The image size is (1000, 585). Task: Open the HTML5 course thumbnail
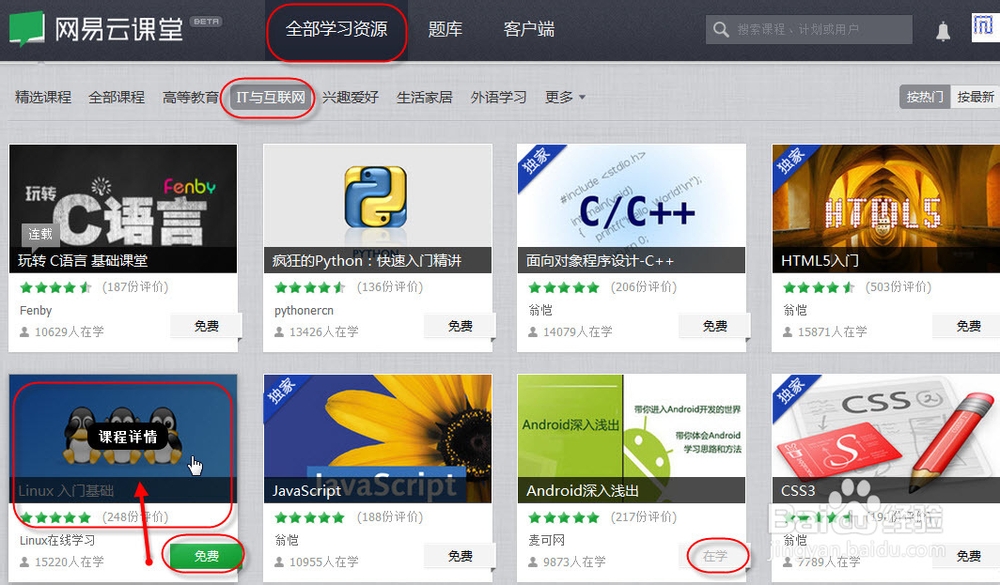pos(886,209)
